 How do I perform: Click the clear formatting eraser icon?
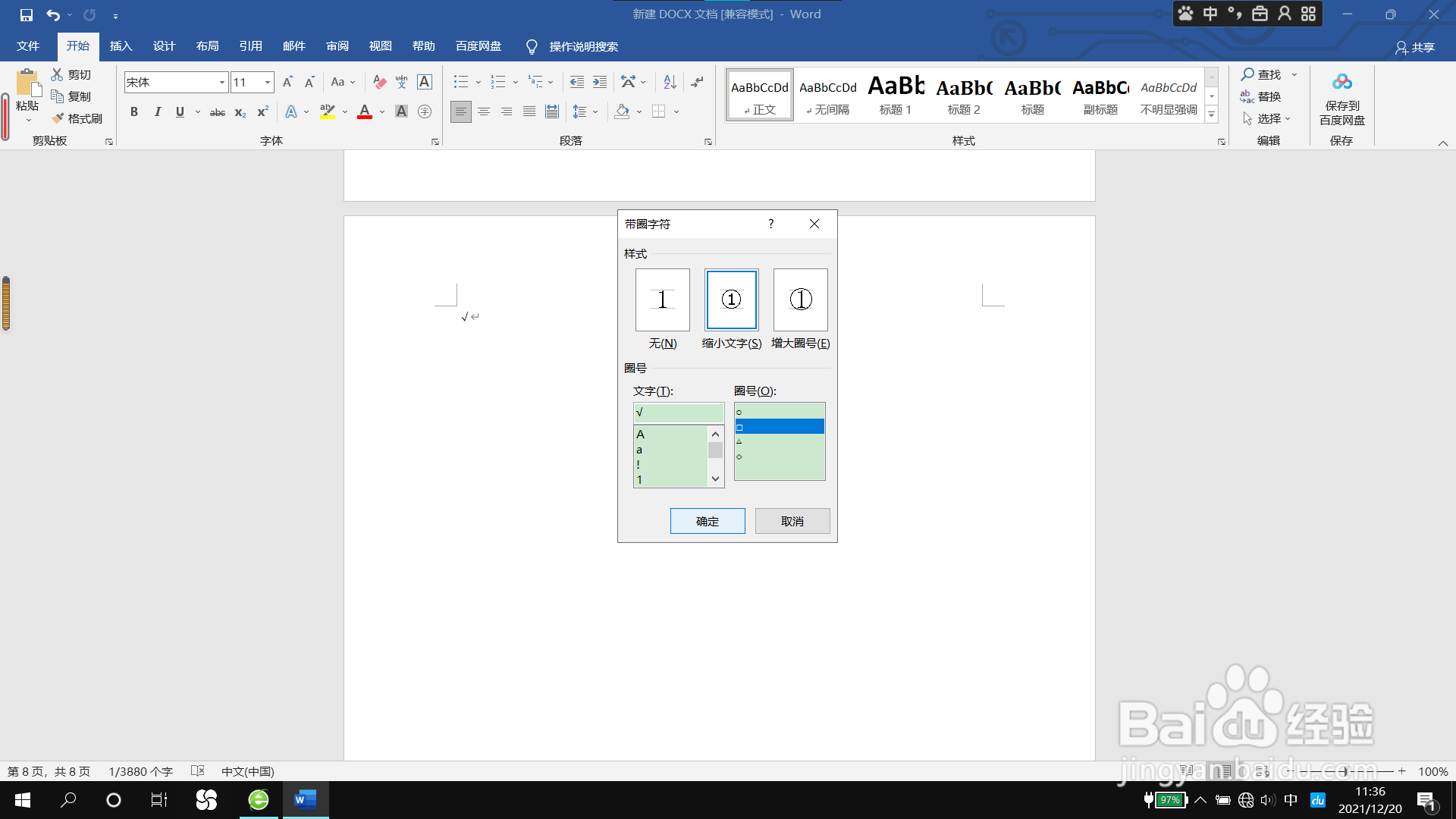point(379,82)
